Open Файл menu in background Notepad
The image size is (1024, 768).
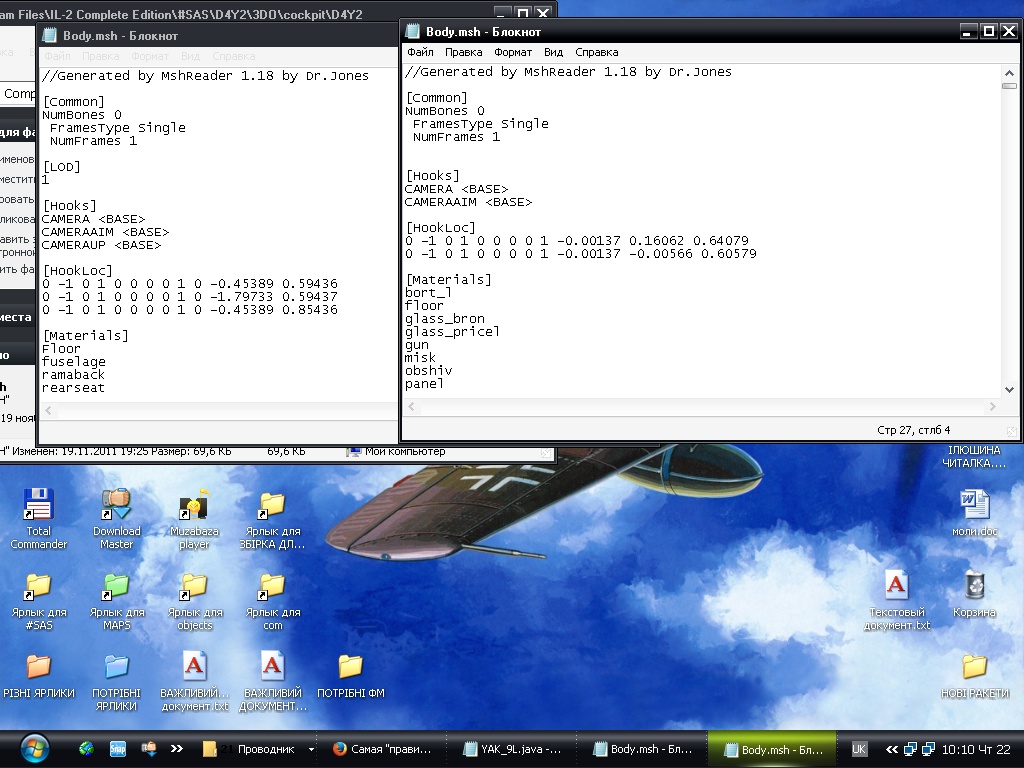57,56
